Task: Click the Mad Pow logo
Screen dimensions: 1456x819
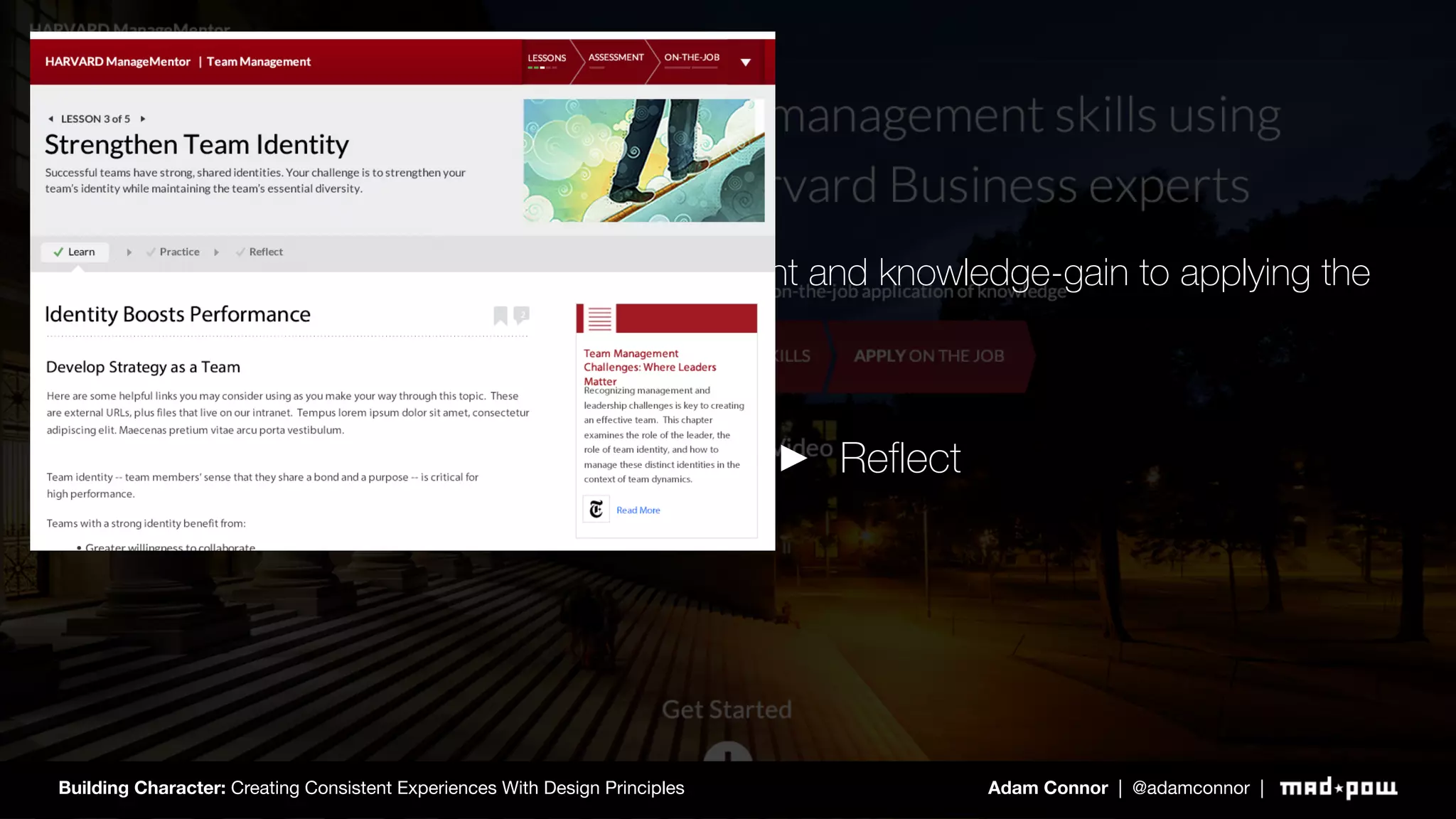Action: pos(1338,788)
